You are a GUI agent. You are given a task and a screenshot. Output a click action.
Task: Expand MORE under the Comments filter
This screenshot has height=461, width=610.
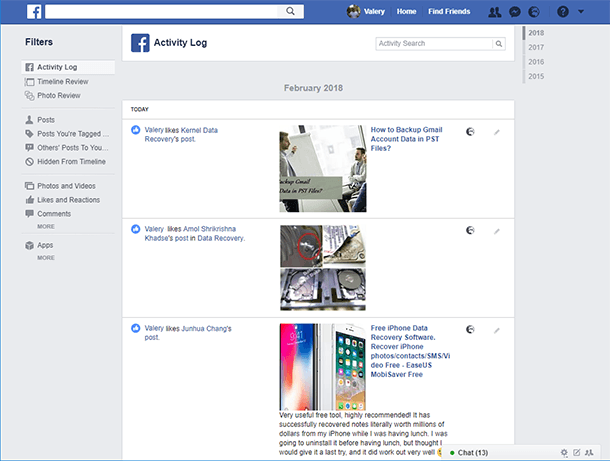click(46, 226)
